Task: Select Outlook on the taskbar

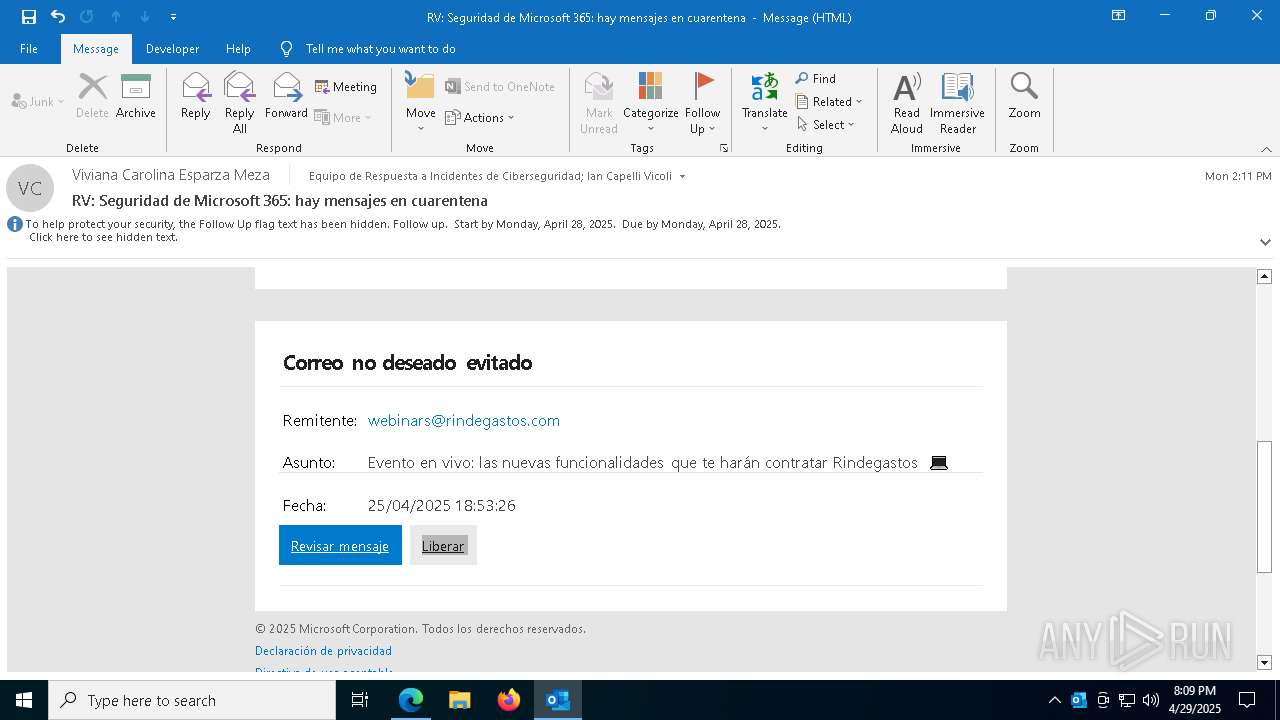Action: pos(558,700)
